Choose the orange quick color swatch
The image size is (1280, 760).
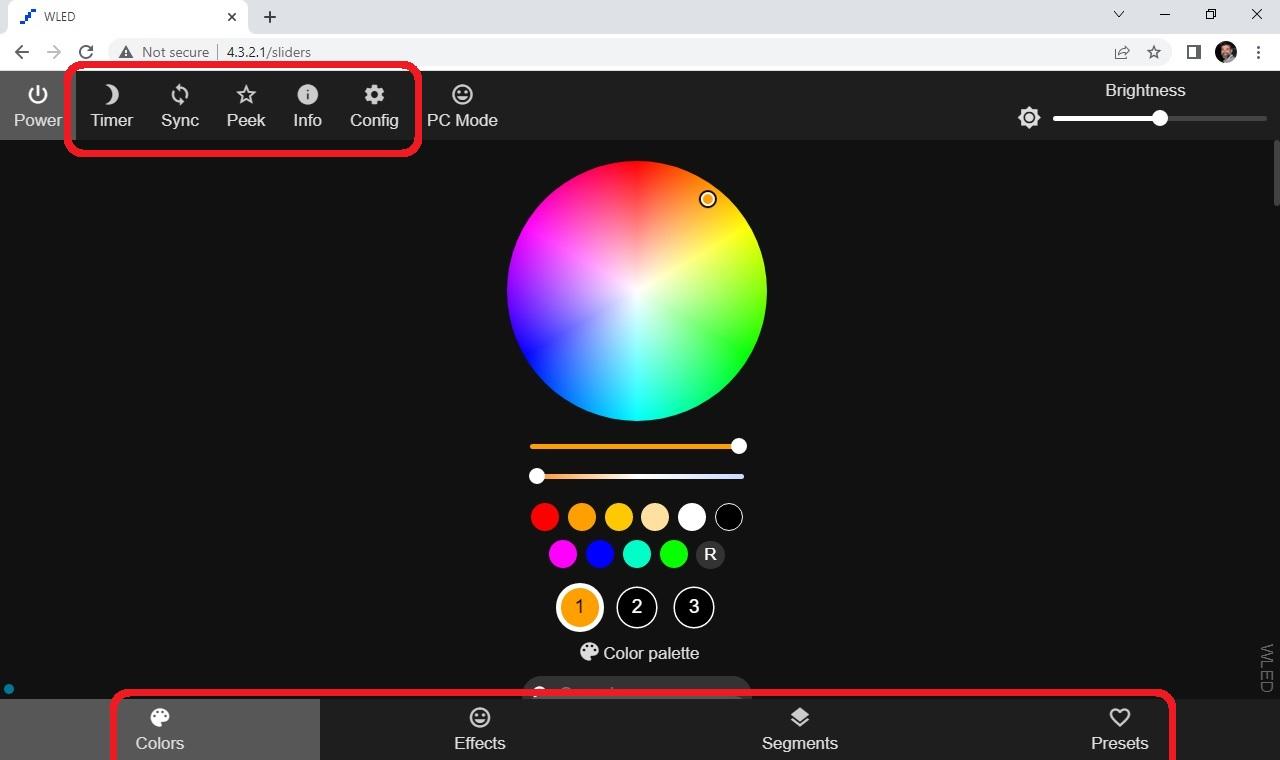point(582,517)
